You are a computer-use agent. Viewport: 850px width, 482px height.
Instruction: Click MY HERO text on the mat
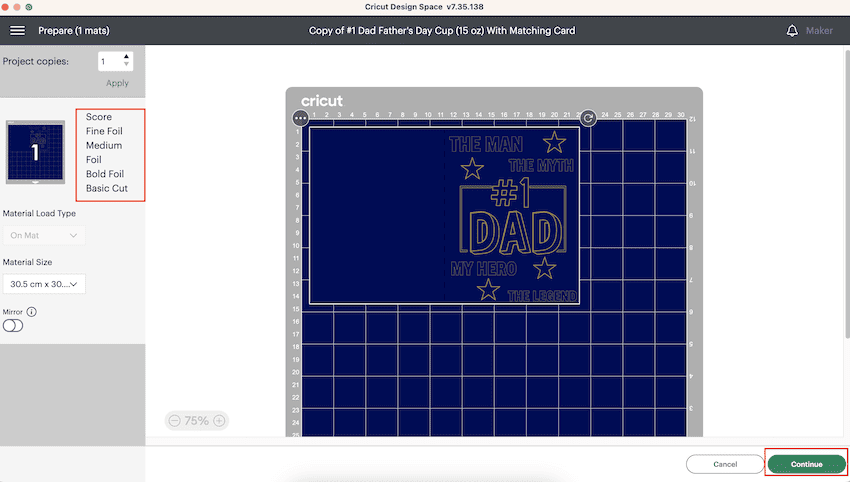click(484, 268)
